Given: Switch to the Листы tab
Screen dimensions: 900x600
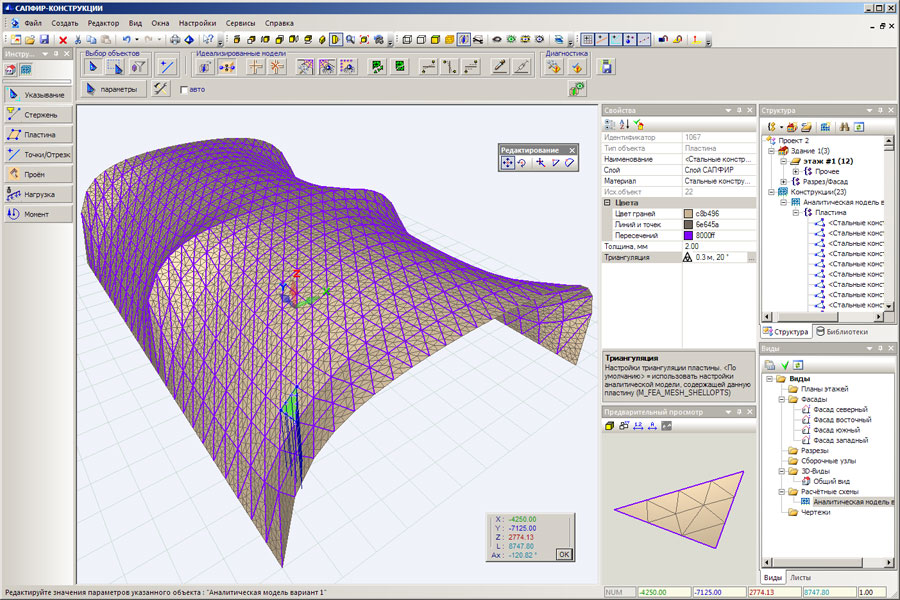Looking at the screenshot, I should [801, 577].
